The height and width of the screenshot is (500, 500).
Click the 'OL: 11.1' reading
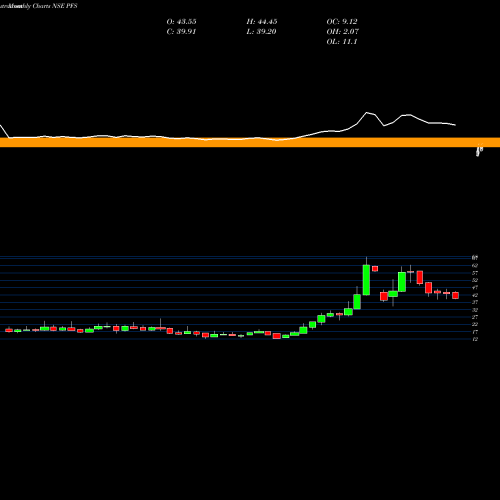(342, 42)
